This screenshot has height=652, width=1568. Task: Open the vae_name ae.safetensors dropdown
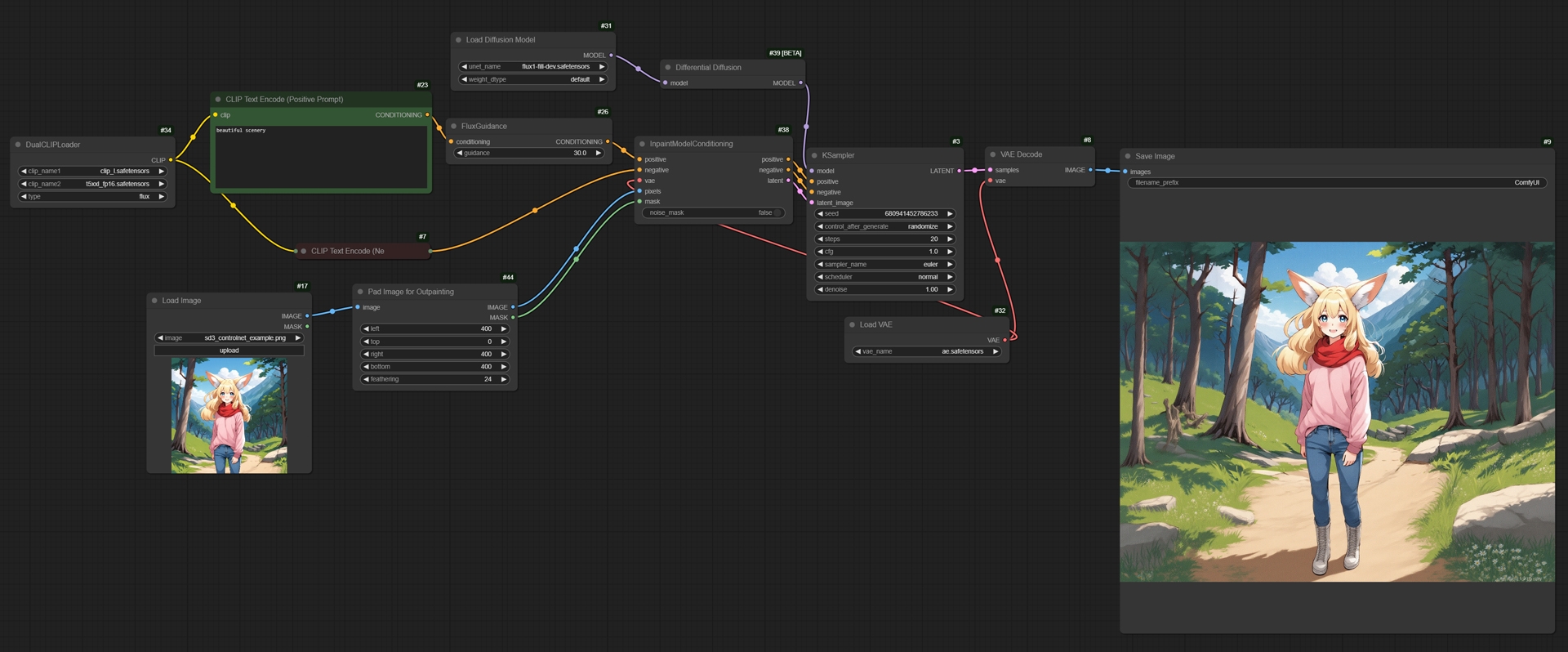[927, 351]
